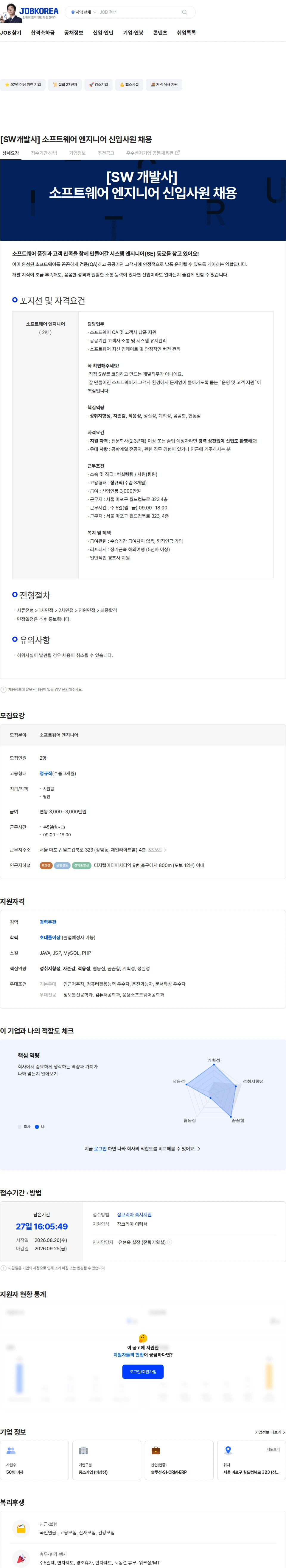286x1568 pixels.
Task: Click the 솔루션·SI·CRM·ERP industry text
Action: 169,1473
